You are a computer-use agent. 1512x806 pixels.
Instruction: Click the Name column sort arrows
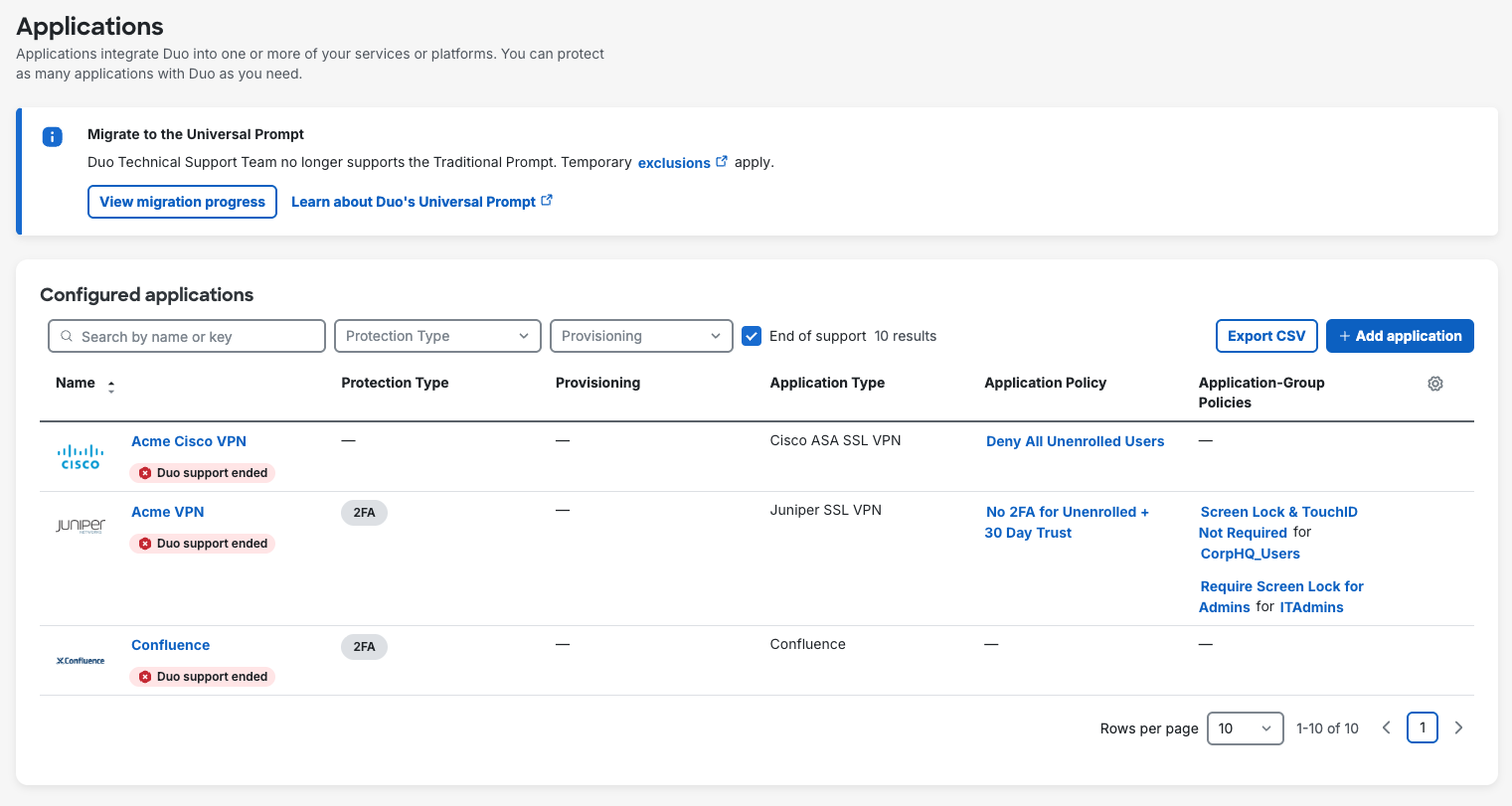pyautogui.click(x=111, y=387)
